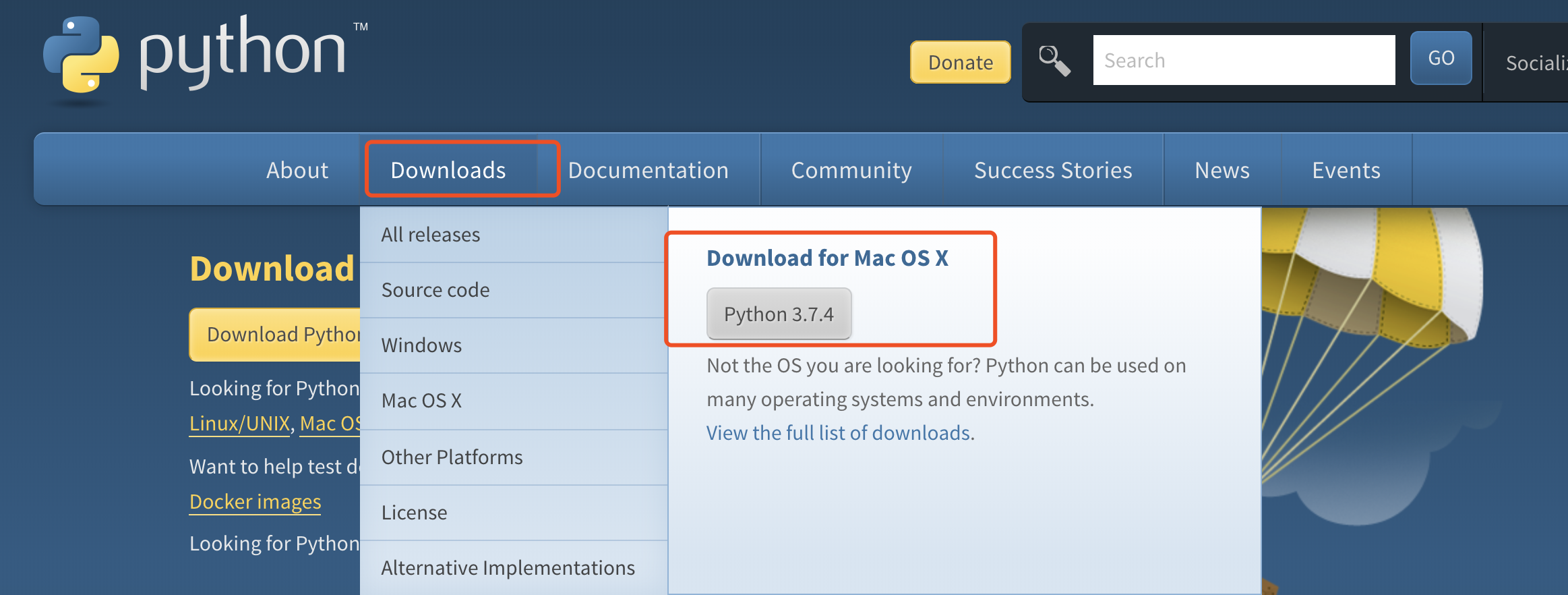Open the Socialize menu
Screen dimensions: 1568x595
click(x=1537, y=63)
